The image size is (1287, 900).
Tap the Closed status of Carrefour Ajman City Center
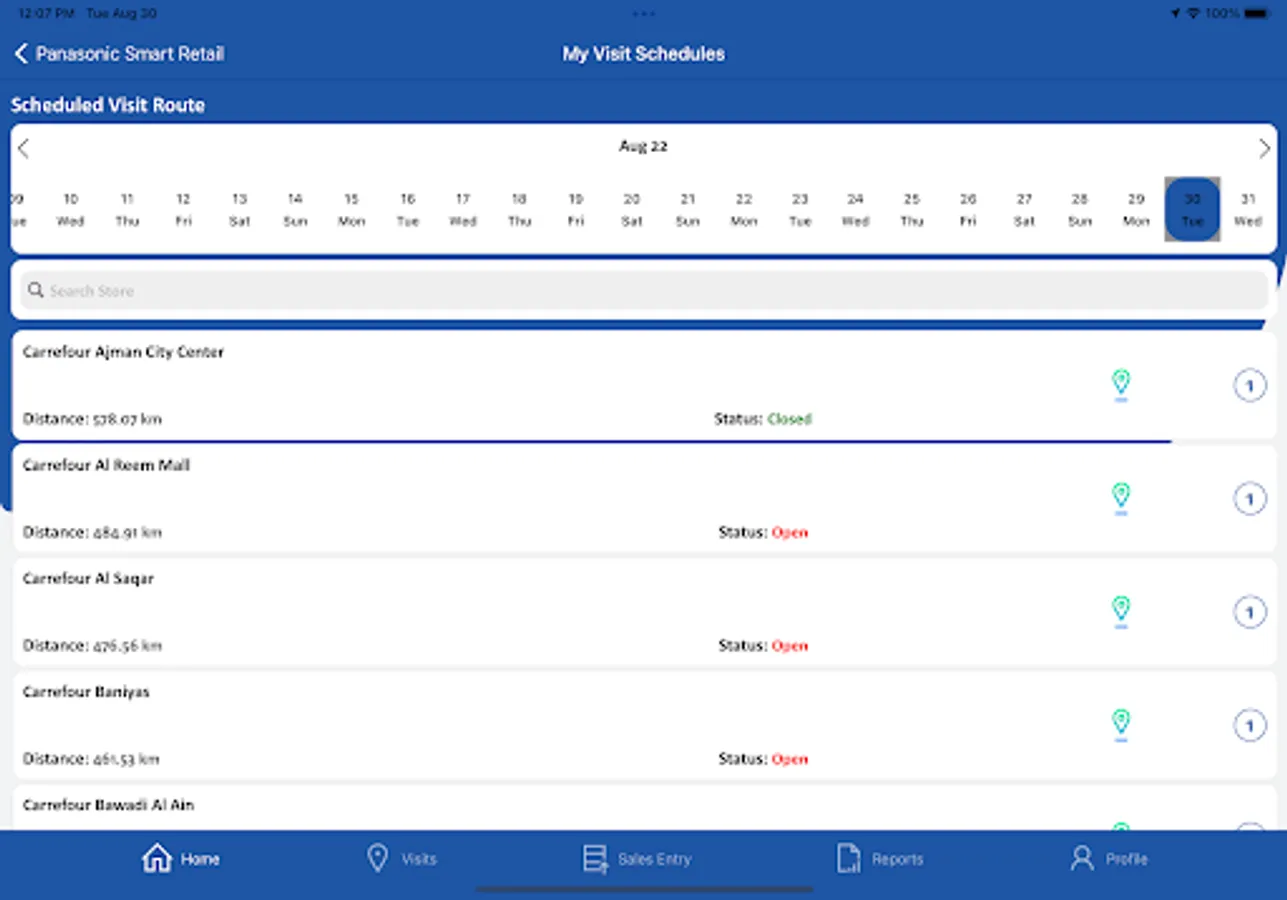[789, 419]
